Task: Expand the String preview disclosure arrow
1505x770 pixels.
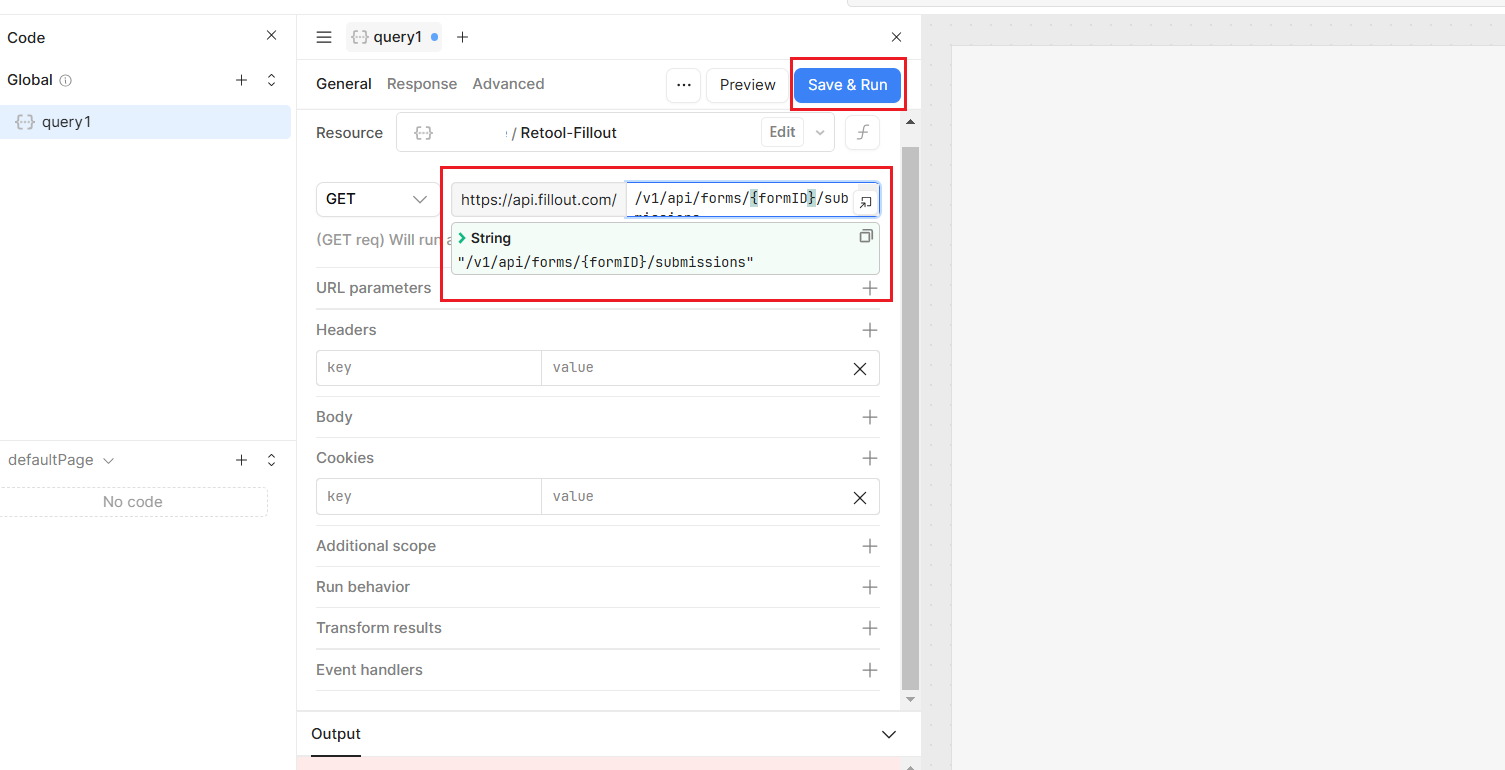Action: 462,238
